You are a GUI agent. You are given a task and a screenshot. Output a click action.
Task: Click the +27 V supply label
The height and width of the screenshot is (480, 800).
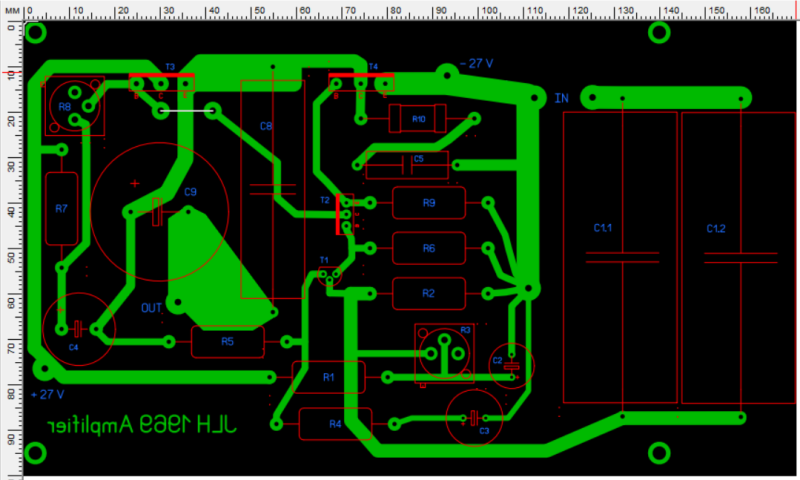click(47, 394)
